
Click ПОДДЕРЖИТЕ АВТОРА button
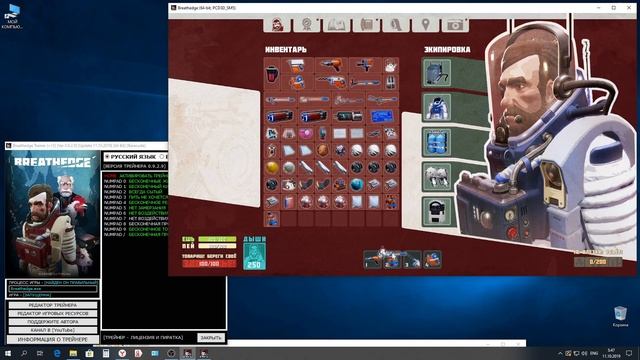[53, 322]
